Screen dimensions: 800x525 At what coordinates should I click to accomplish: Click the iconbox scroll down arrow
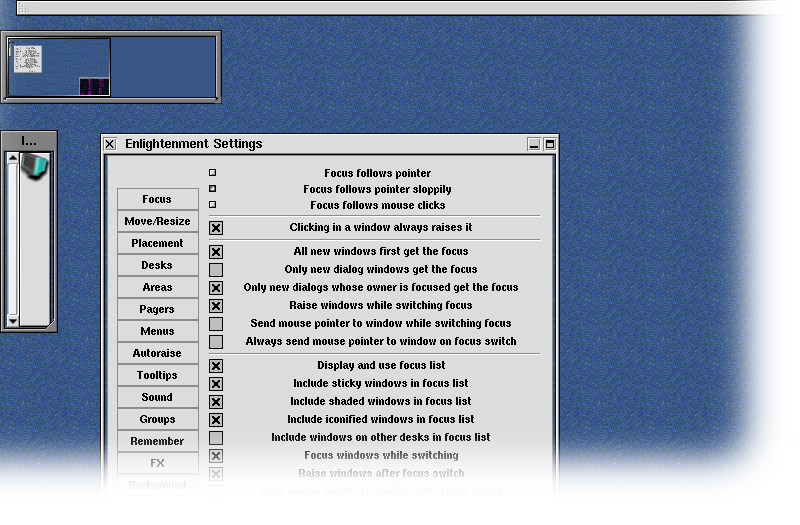tap(13, 321)
